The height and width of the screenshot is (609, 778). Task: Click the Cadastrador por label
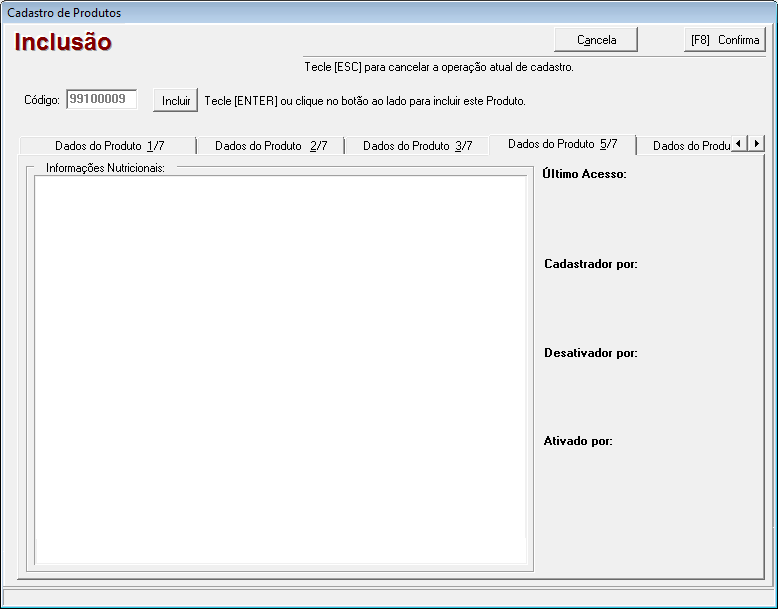pyautogui.click(x=591, y=264)
